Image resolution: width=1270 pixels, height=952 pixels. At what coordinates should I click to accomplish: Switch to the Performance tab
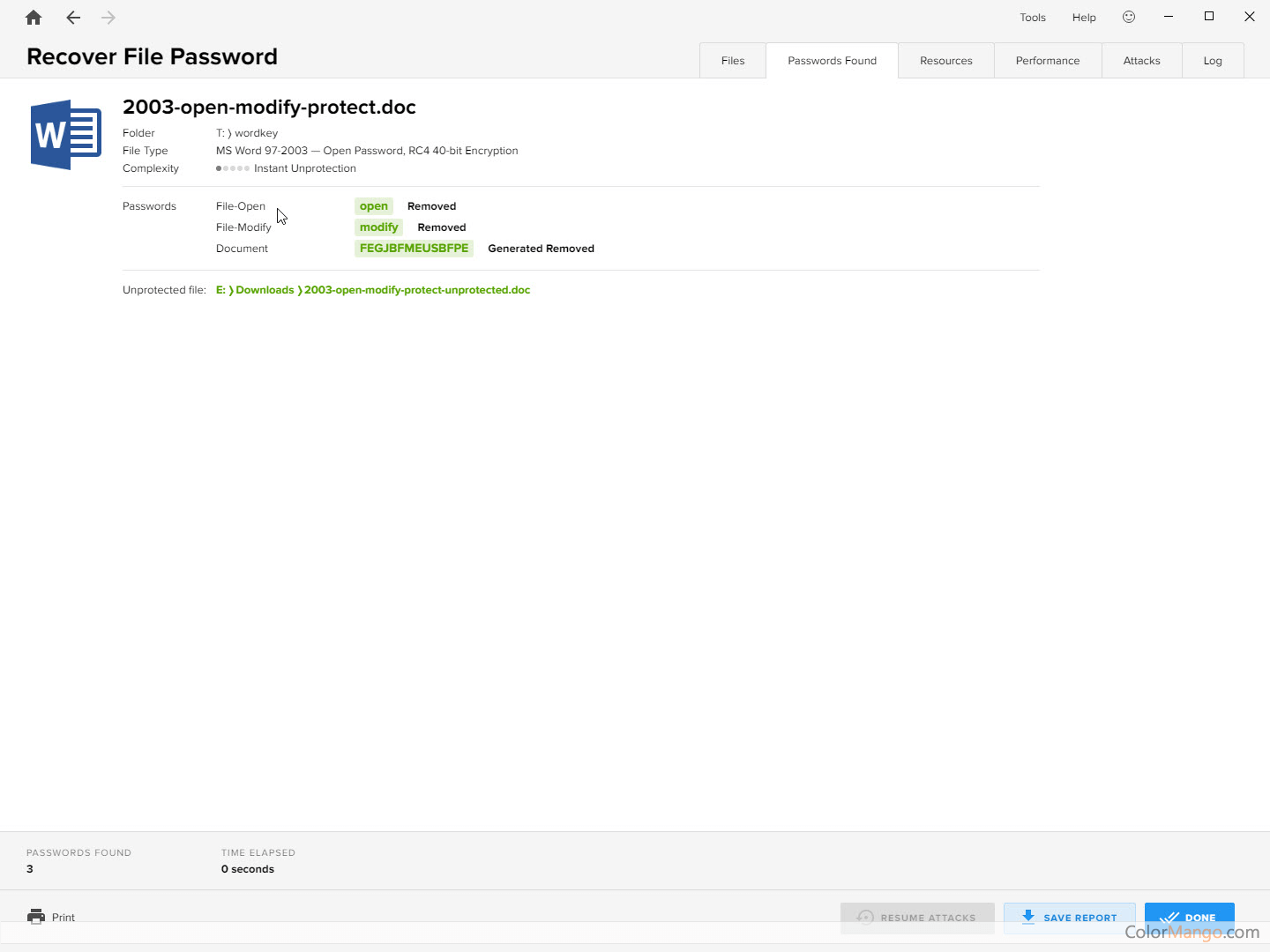pyautogui.click(x=1048, y=61)
